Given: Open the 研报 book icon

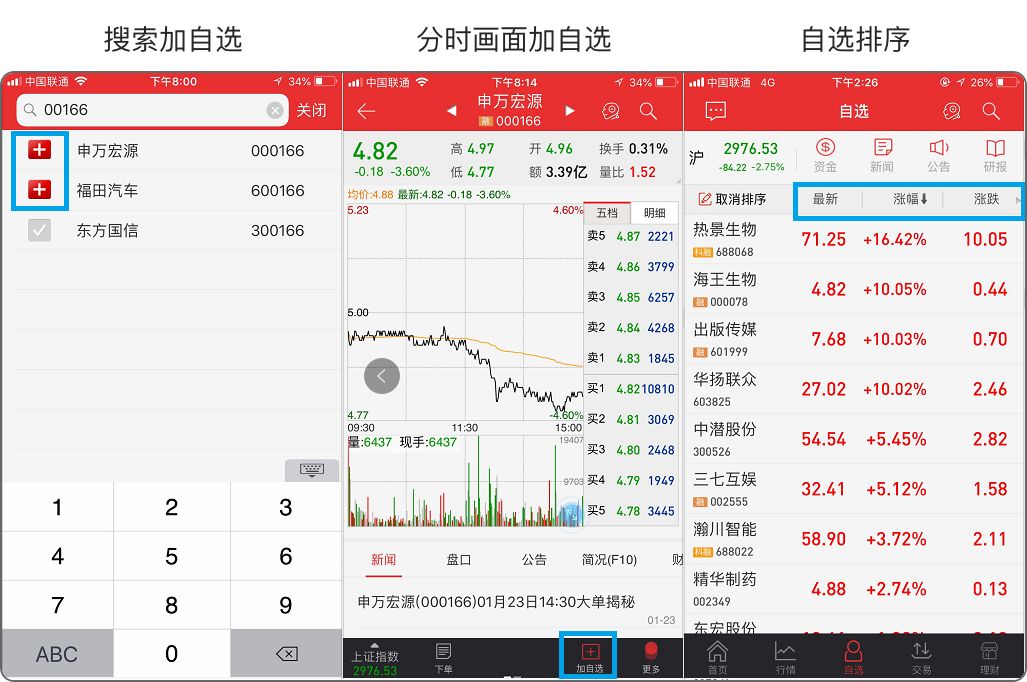Looking at the screenshot, I should (995, 155).
